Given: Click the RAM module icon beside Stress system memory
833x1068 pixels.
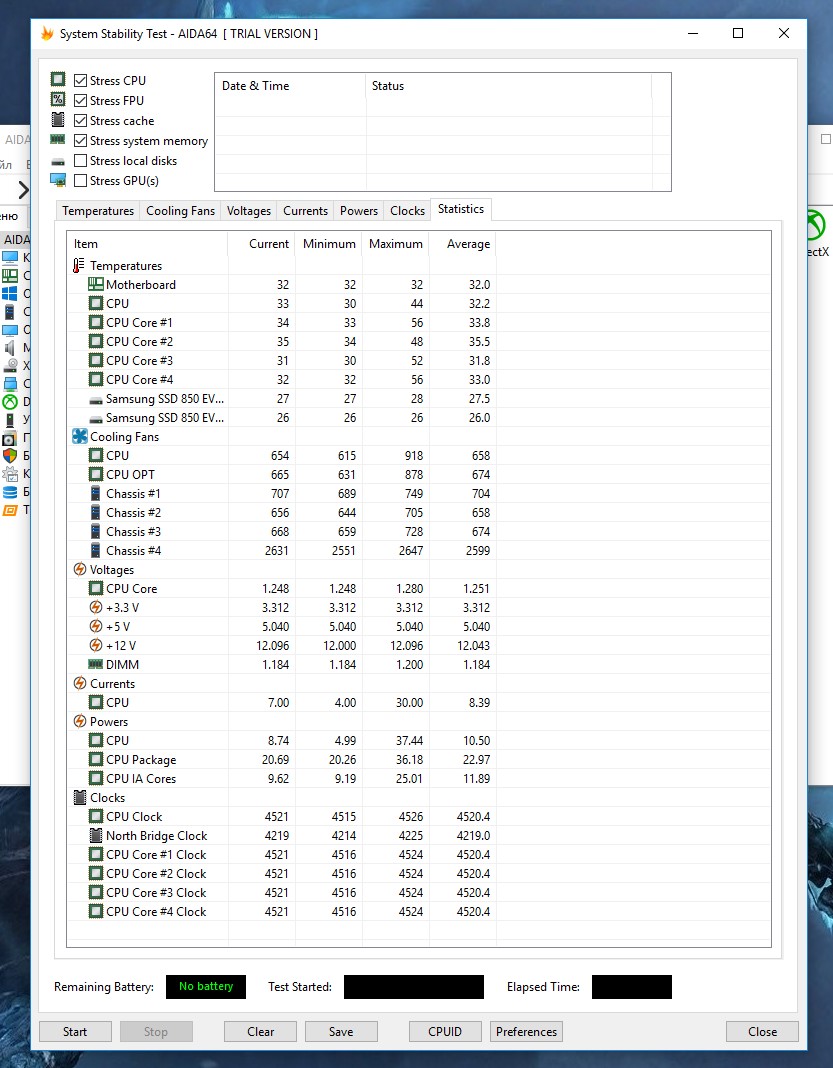Looking at the screenshot, I should [x=58, y=140].
